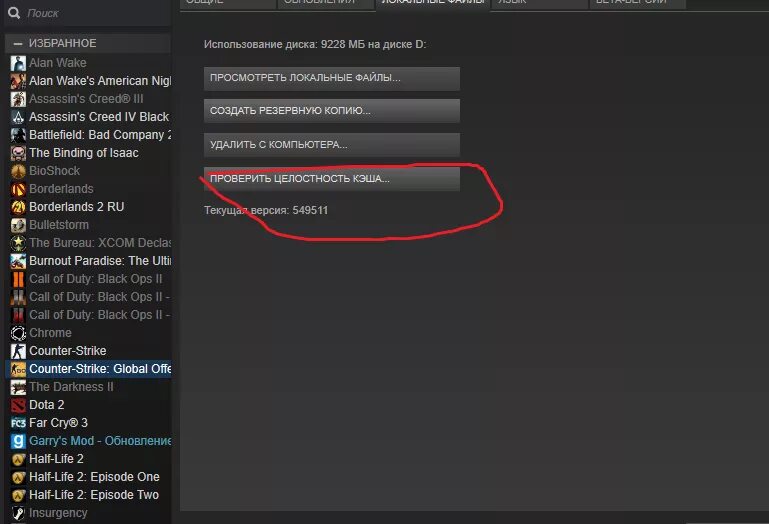Click the Counter-Strike game icon
The height and width of the screenshot is (524, 769).
click(18, 351)
